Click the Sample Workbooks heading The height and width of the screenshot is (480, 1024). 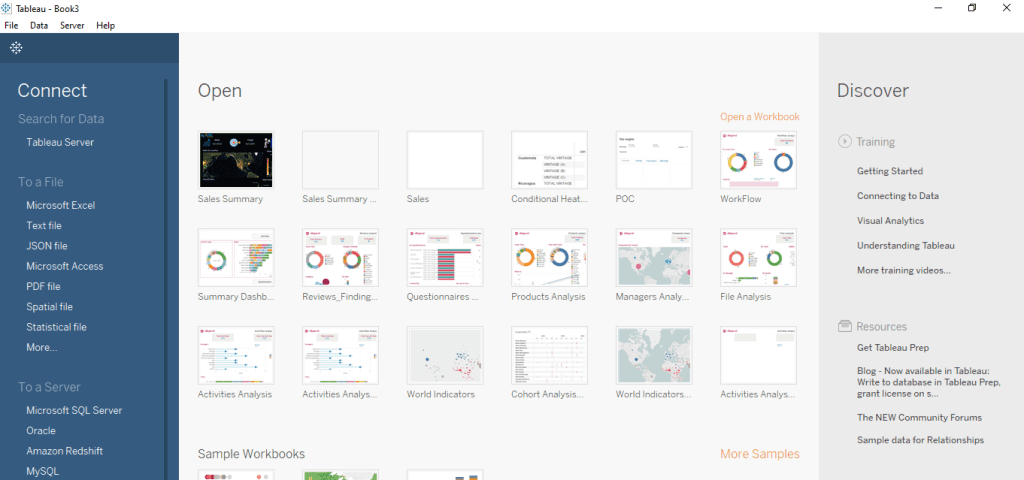pyautogui.click(x=251, y=454)
